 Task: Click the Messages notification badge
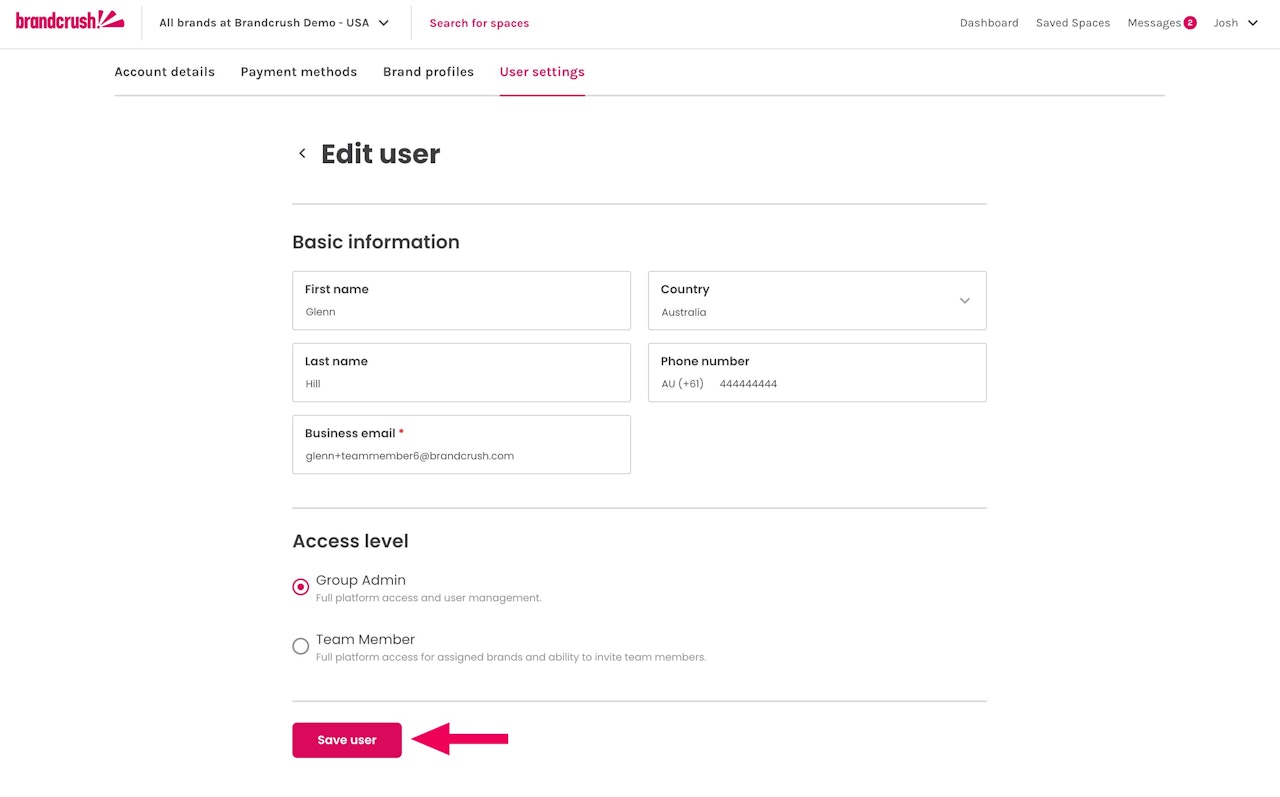coord(1190,23)
